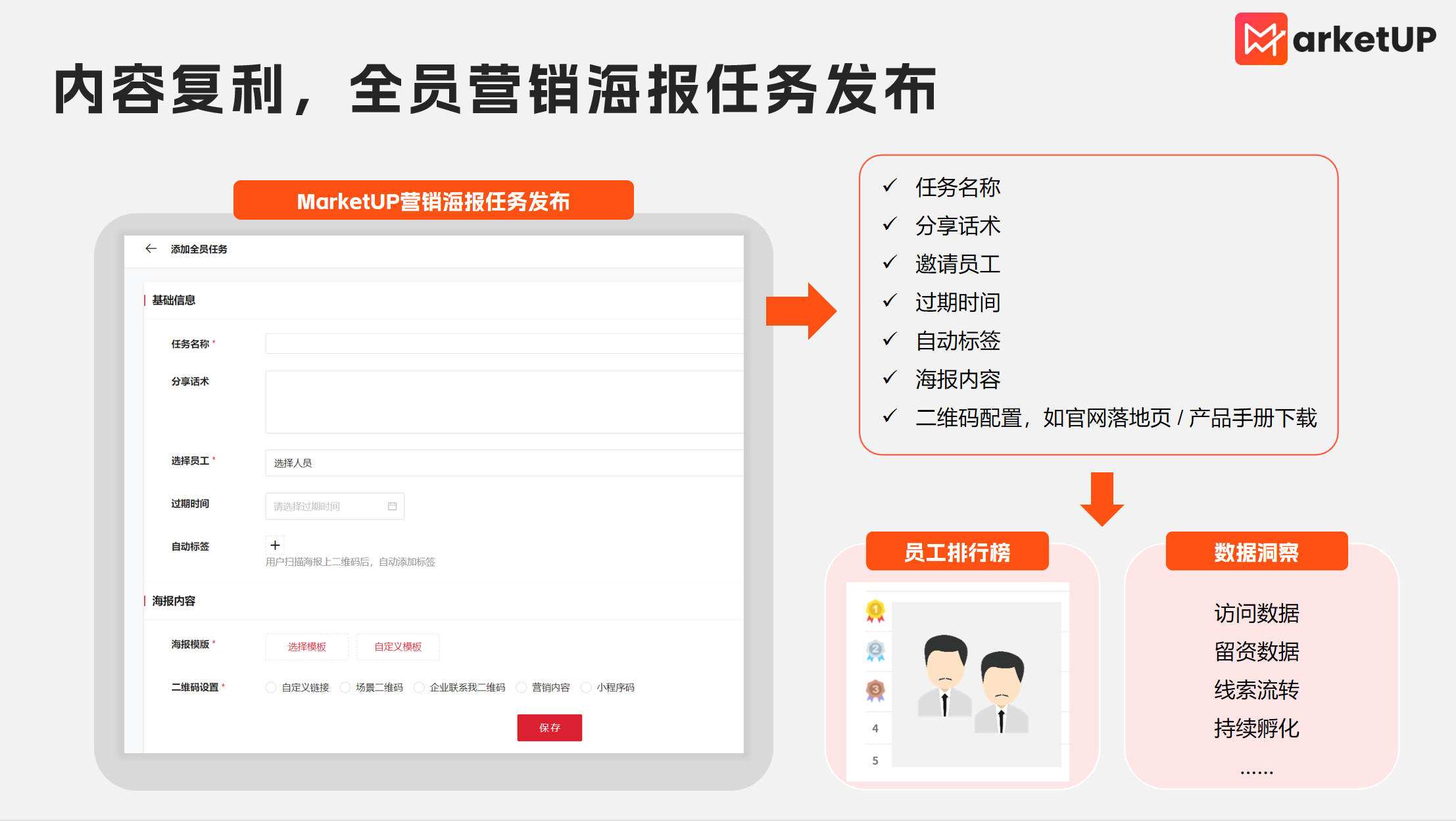Open the calendar icon in 过期时间 field

(393, 505)
